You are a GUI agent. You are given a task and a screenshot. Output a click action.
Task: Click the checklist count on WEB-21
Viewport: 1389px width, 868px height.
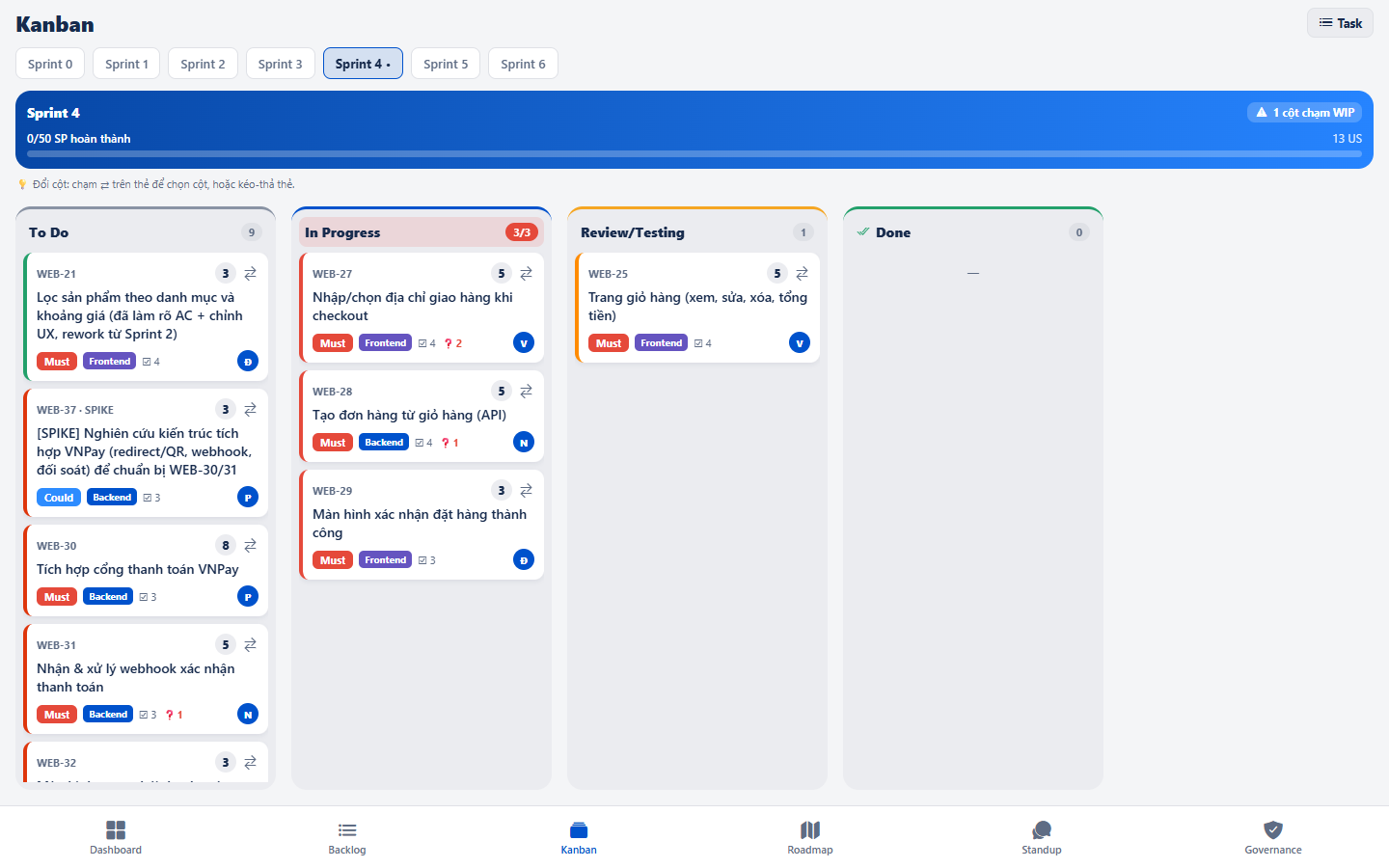click(x=151, y=362)
